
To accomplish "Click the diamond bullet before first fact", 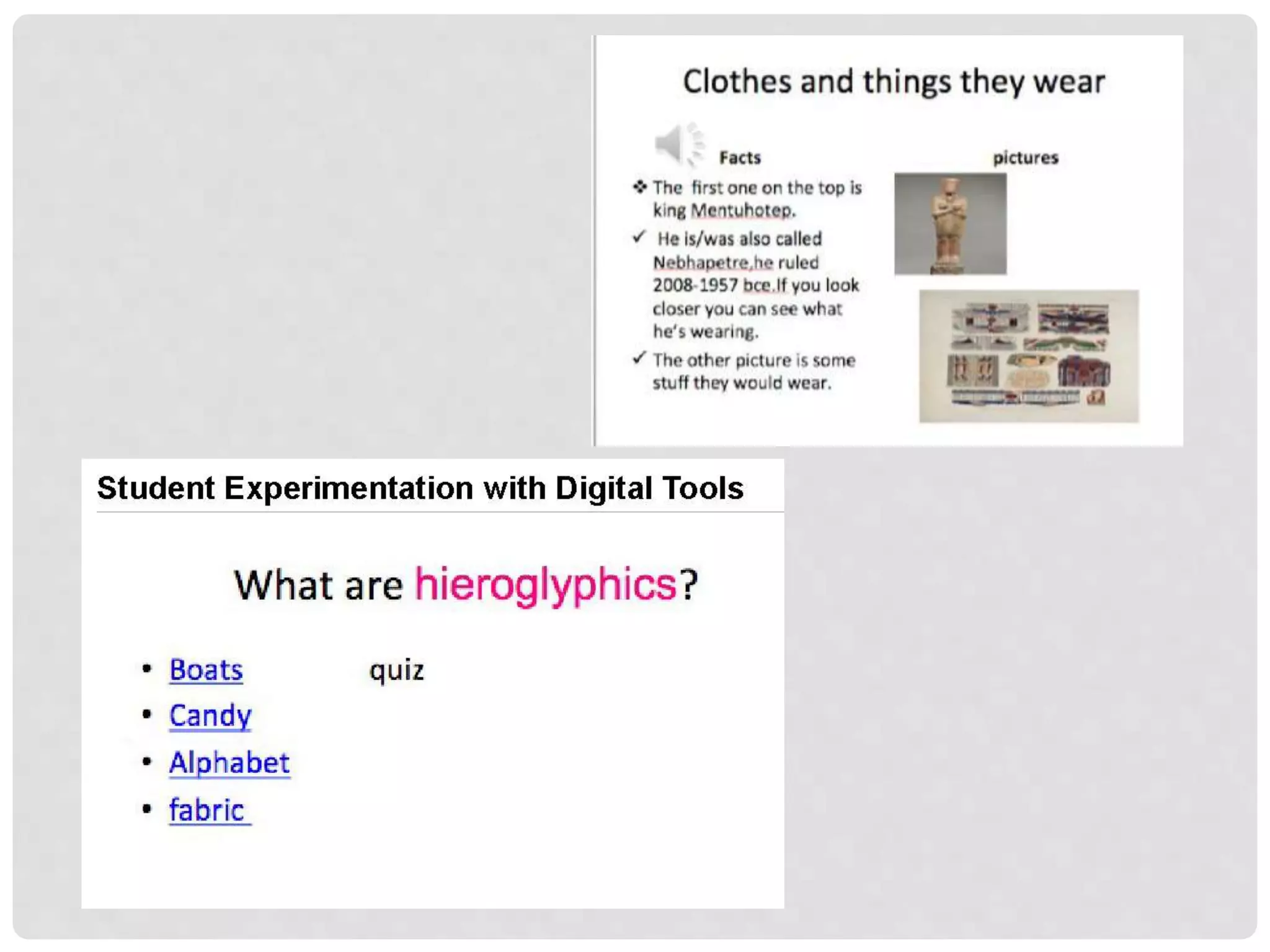I will (x=639, y=187).
